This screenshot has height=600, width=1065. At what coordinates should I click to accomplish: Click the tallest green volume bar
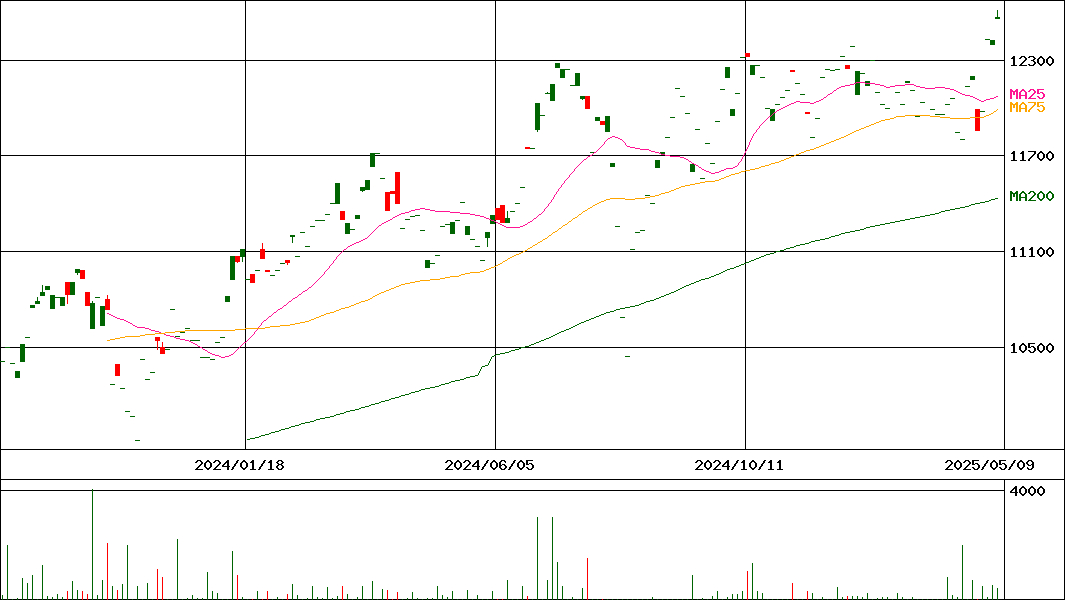[x=92, y=544]
